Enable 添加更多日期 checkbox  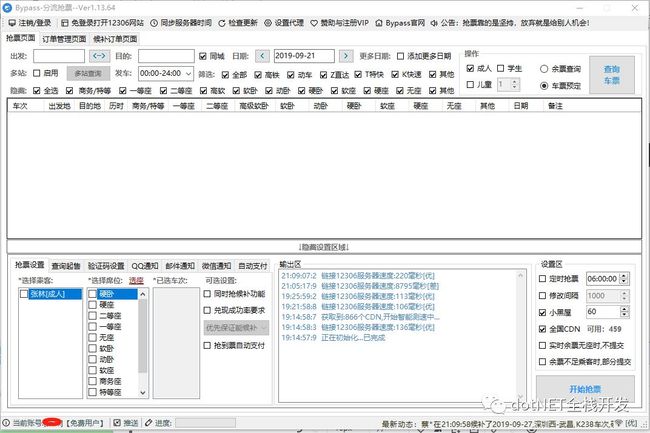[400, 56]
